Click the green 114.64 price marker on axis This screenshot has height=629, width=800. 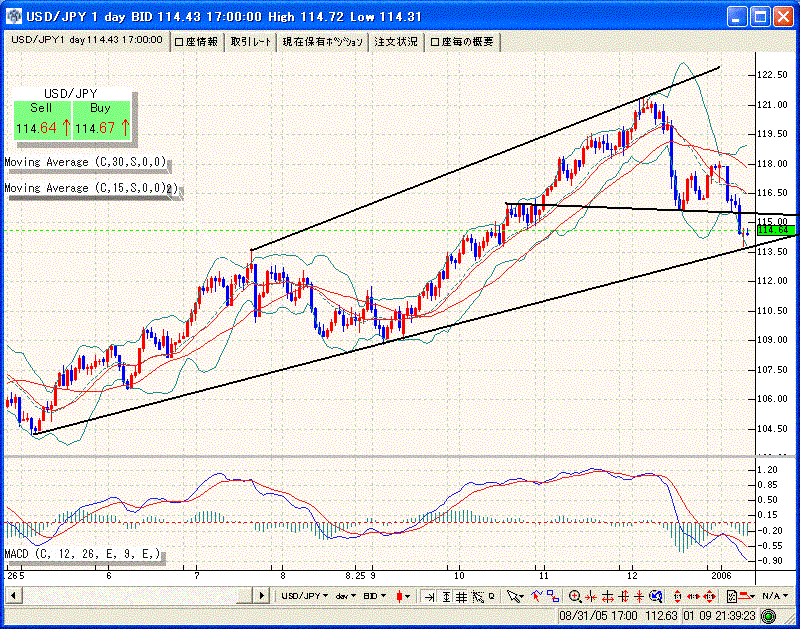pyautogui.click(x=776, y=231)
